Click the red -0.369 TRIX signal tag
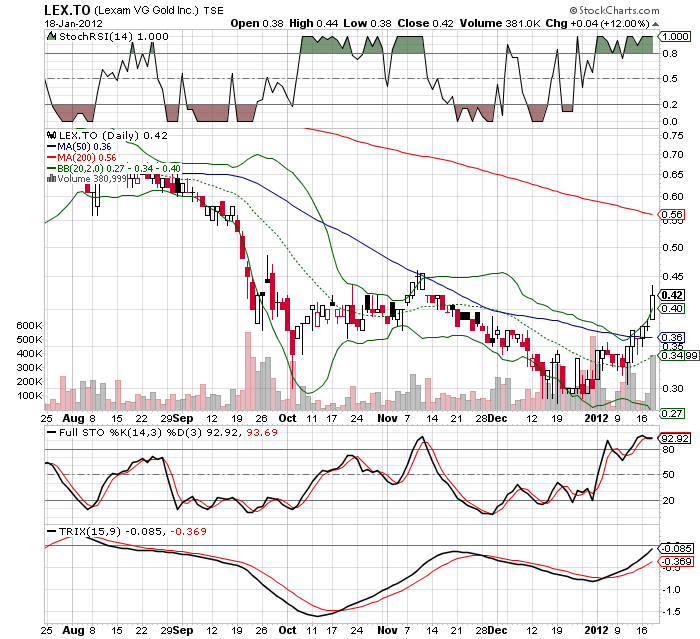Viewport: 700px width, 639px height. coord(677,562)
